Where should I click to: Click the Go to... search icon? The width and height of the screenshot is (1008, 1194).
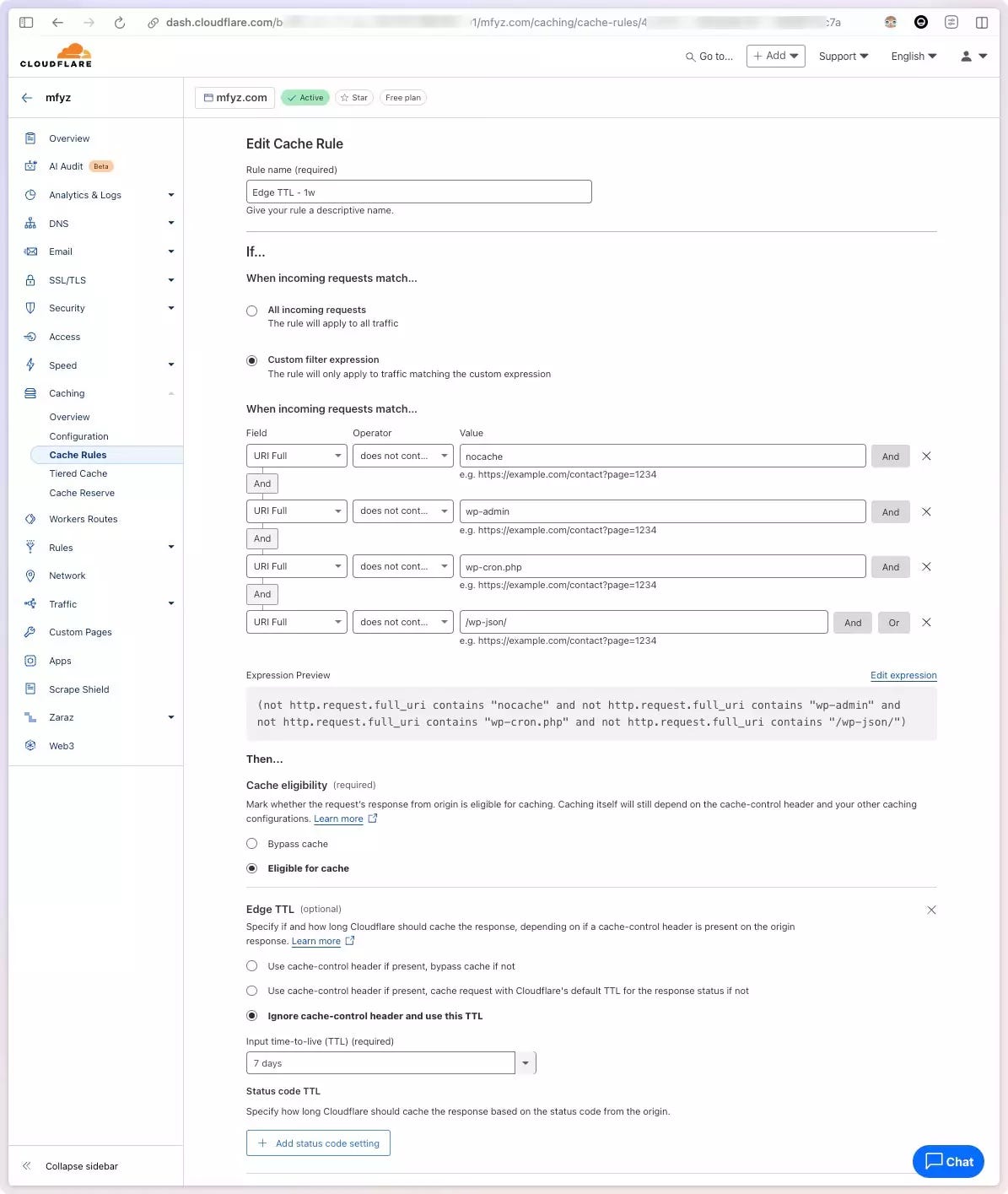[x=690, y=56]
